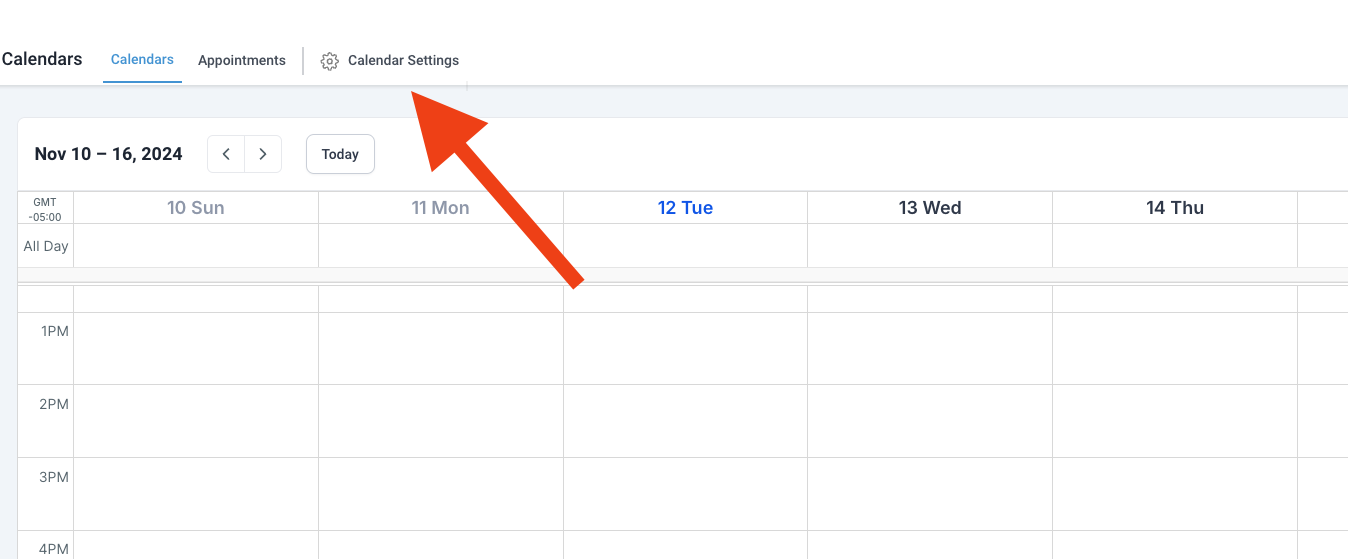
Task: Click the 4PM time label
Action: 55,549
